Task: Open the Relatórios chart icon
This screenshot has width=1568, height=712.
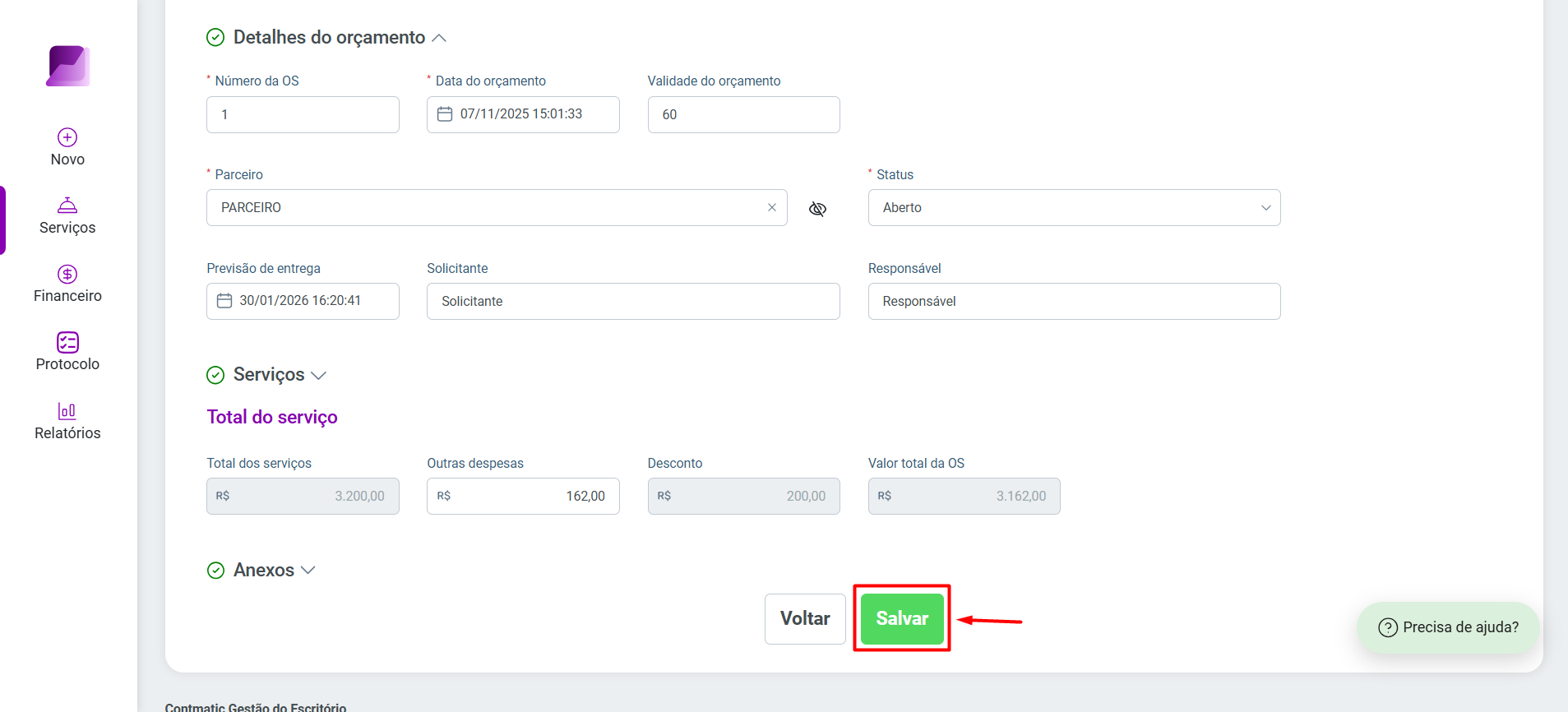Action: click(x=67, y=410)
